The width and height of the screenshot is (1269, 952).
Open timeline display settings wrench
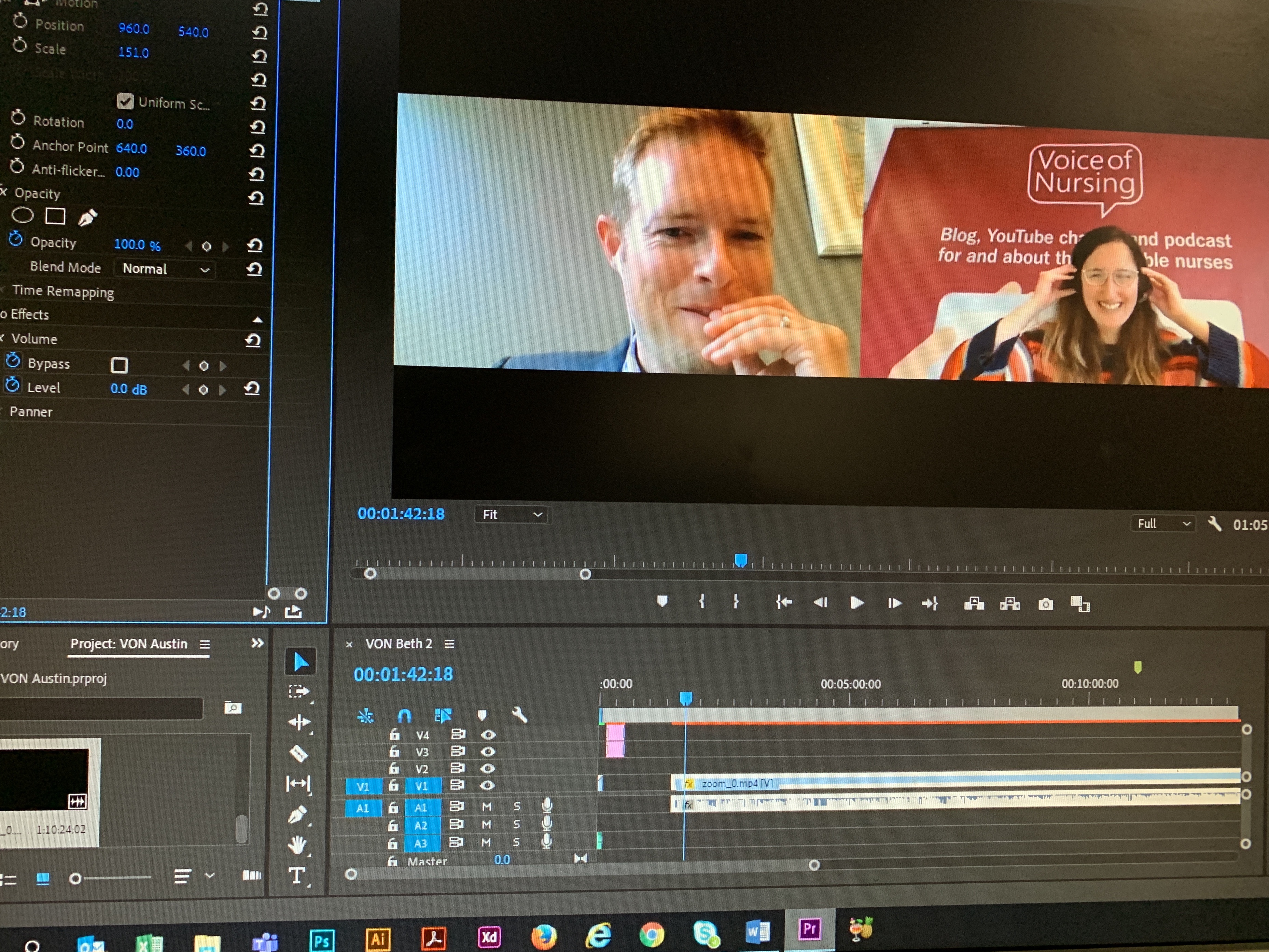519,715
